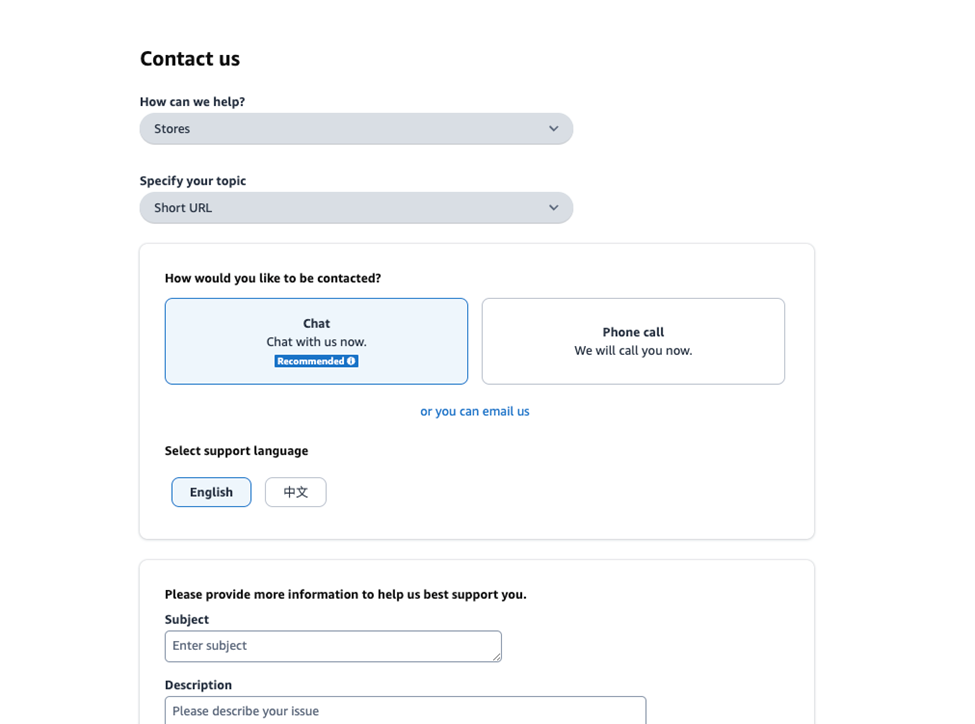
Task: Grab the resize handle of Subject field
Action: pos(496,656)
